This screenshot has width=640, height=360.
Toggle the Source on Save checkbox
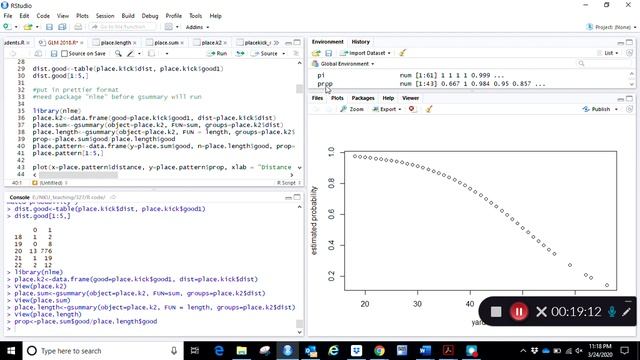[64, 53]
